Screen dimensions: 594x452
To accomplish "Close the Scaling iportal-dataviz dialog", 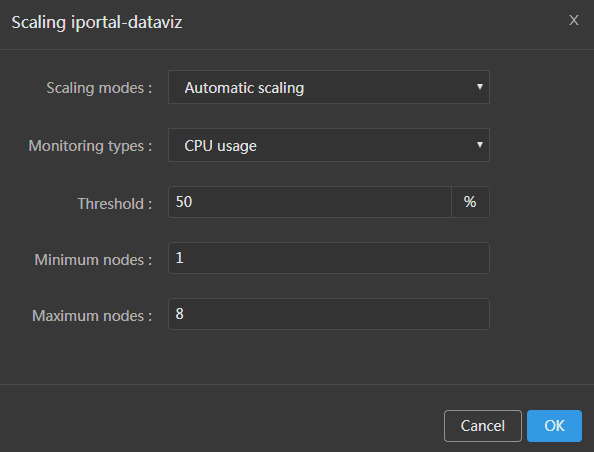I will point(574,20).
